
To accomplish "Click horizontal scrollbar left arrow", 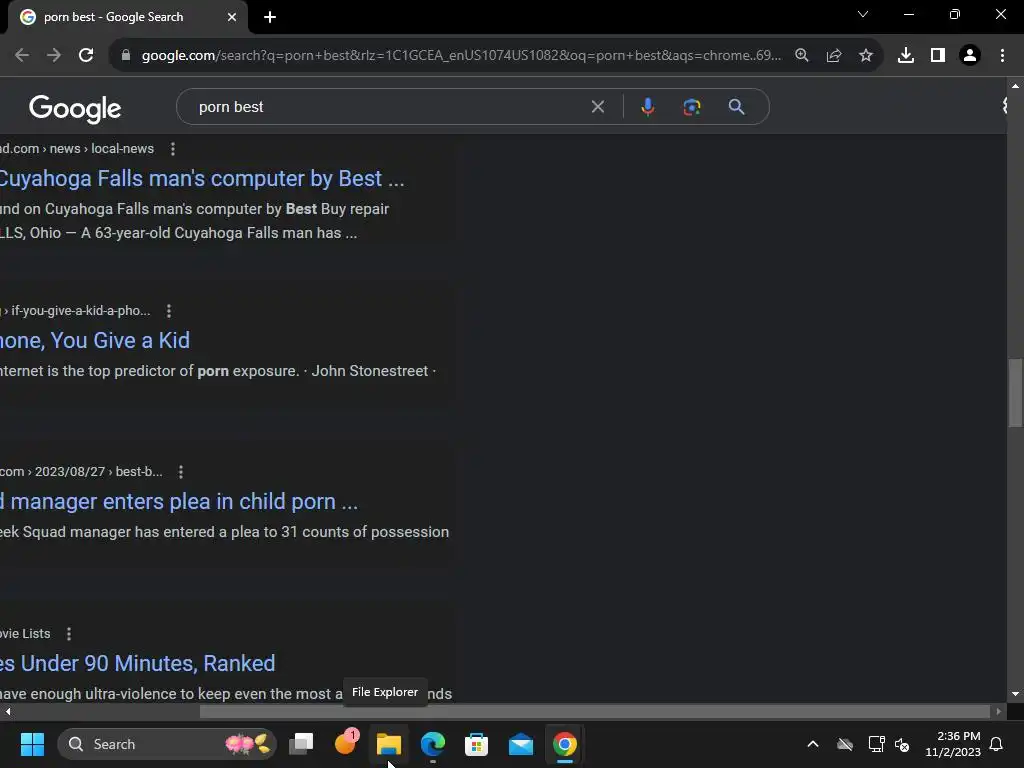I will tap(8, 711).
